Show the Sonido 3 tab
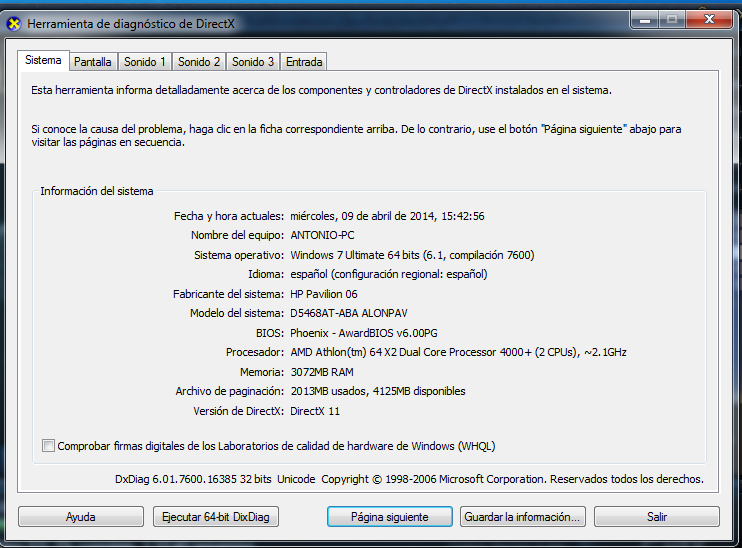 [x=253, y=62]
